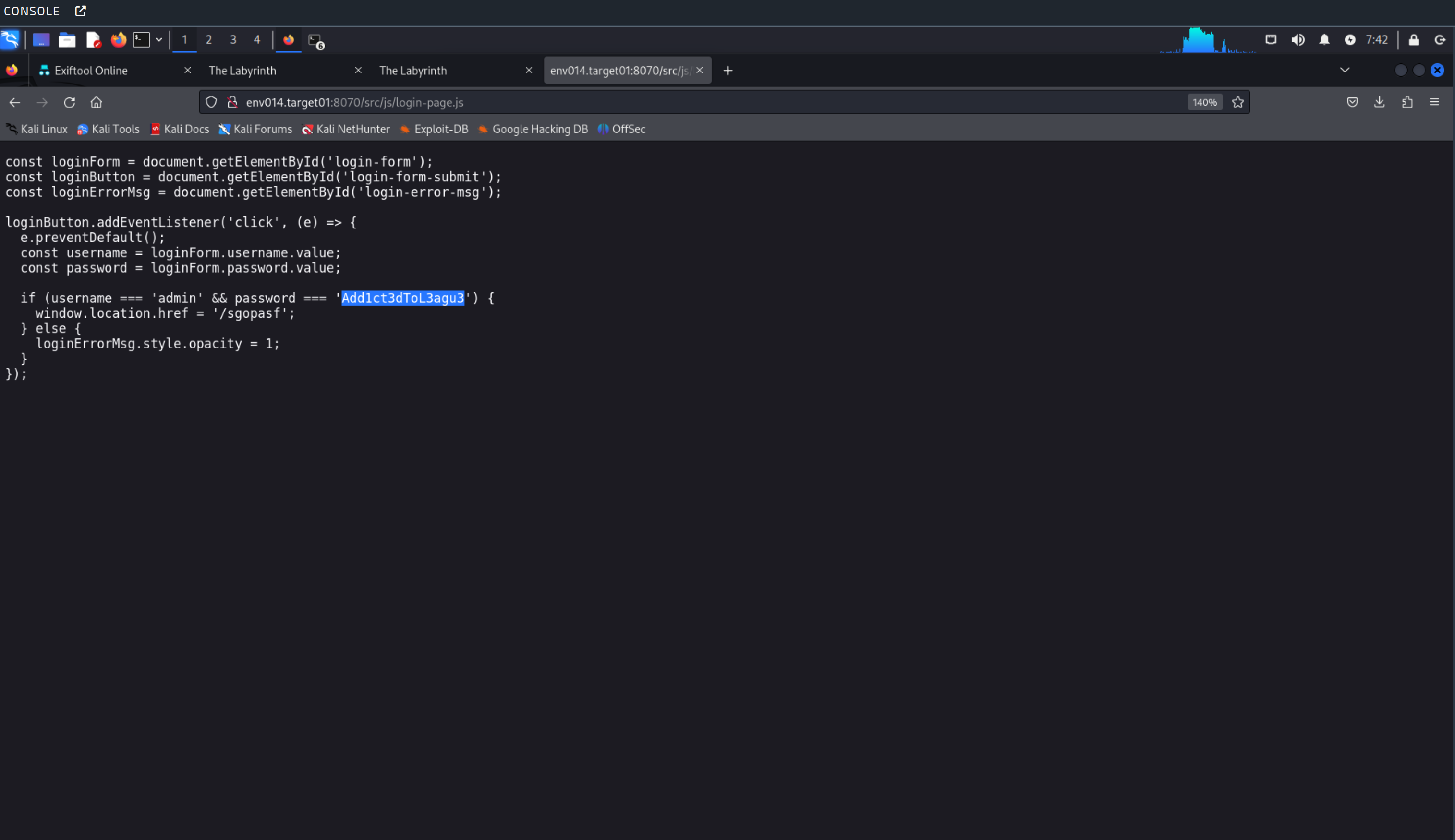Viewport: 1455px width, 840px height.
Task: Launch Firefox from the panel launcher
Action: coord(118,40)
